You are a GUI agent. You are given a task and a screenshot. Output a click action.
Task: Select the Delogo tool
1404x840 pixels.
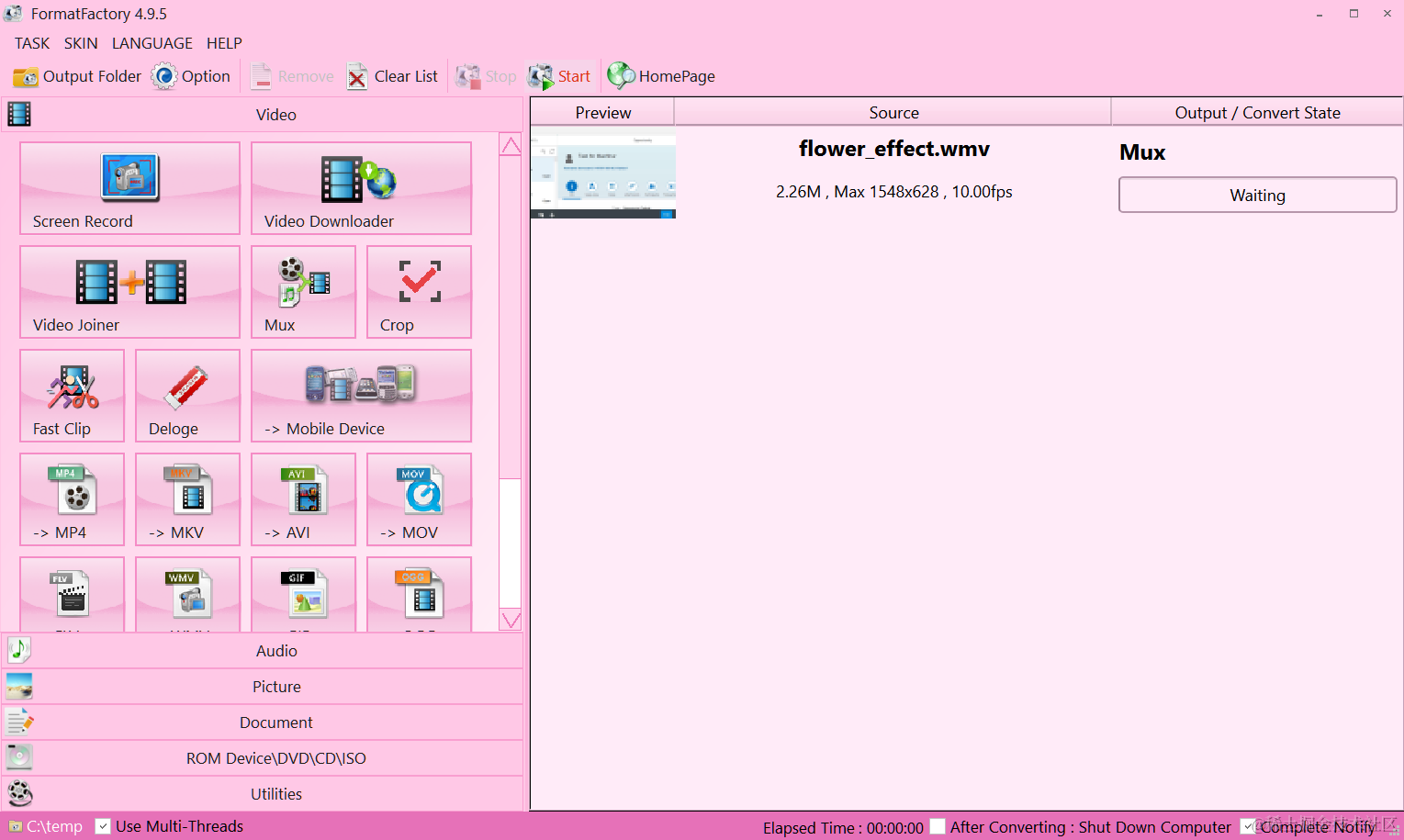pyautogui.click(x=187, y=396)
